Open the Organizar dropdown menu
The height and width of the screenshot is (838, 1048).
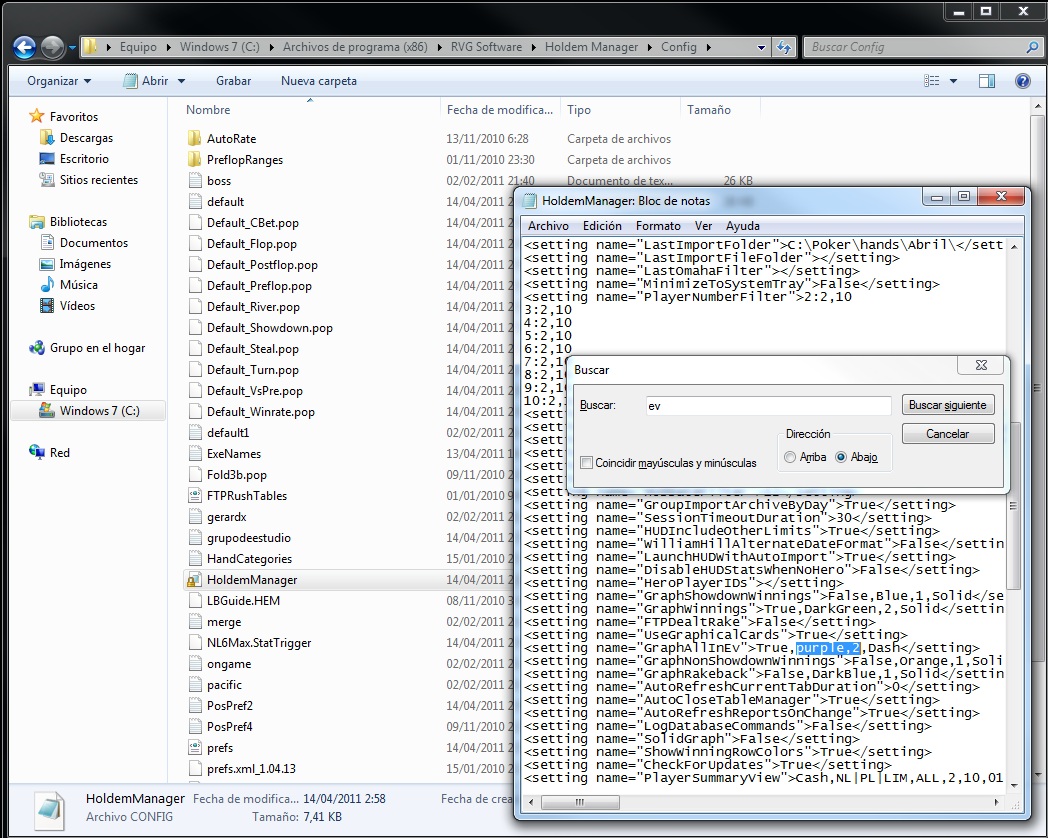pos(59,81)
